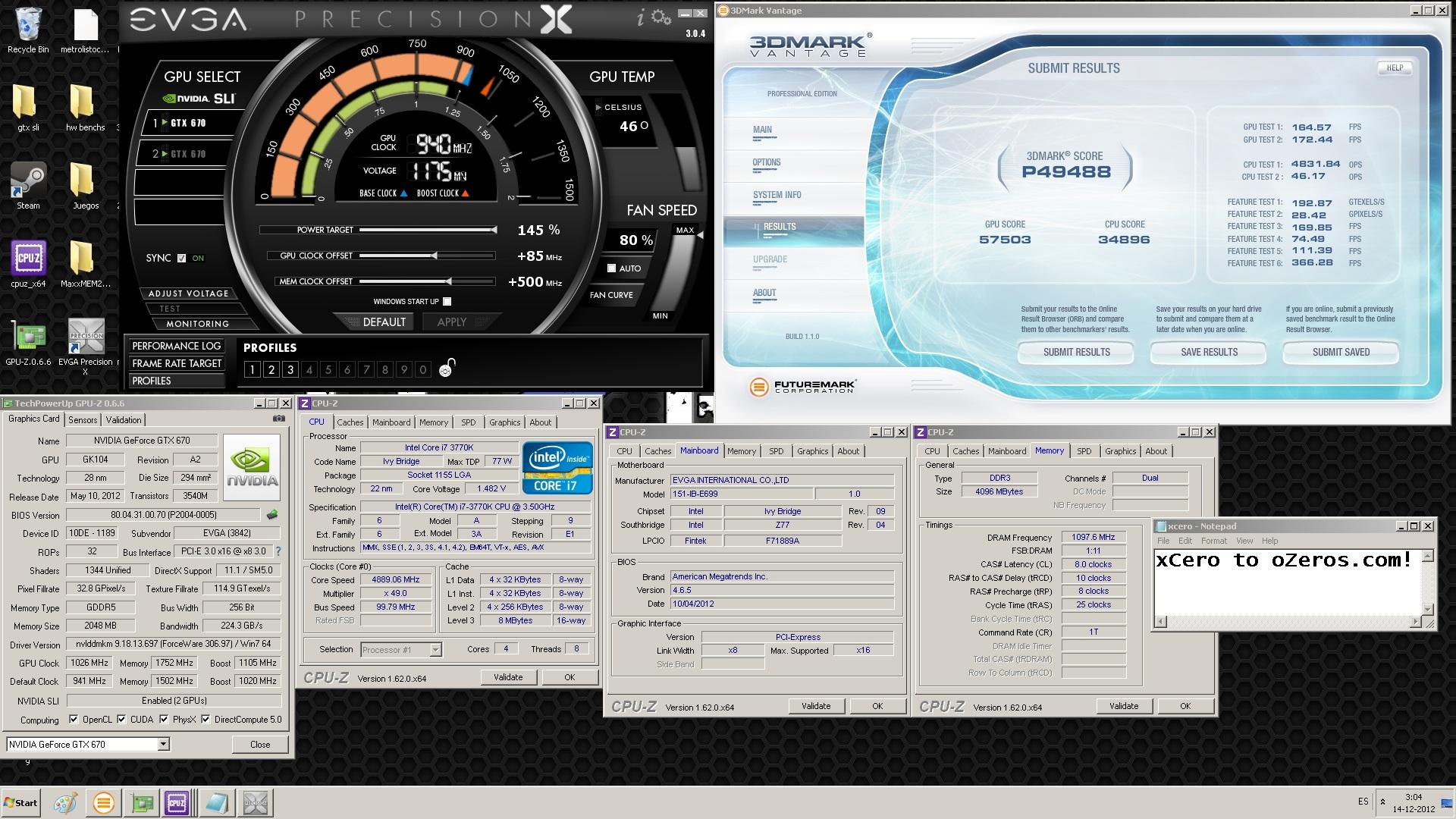
Task: Switch to Caches tab in CPU-Z CPU window
Action: (x=350, y=422)
